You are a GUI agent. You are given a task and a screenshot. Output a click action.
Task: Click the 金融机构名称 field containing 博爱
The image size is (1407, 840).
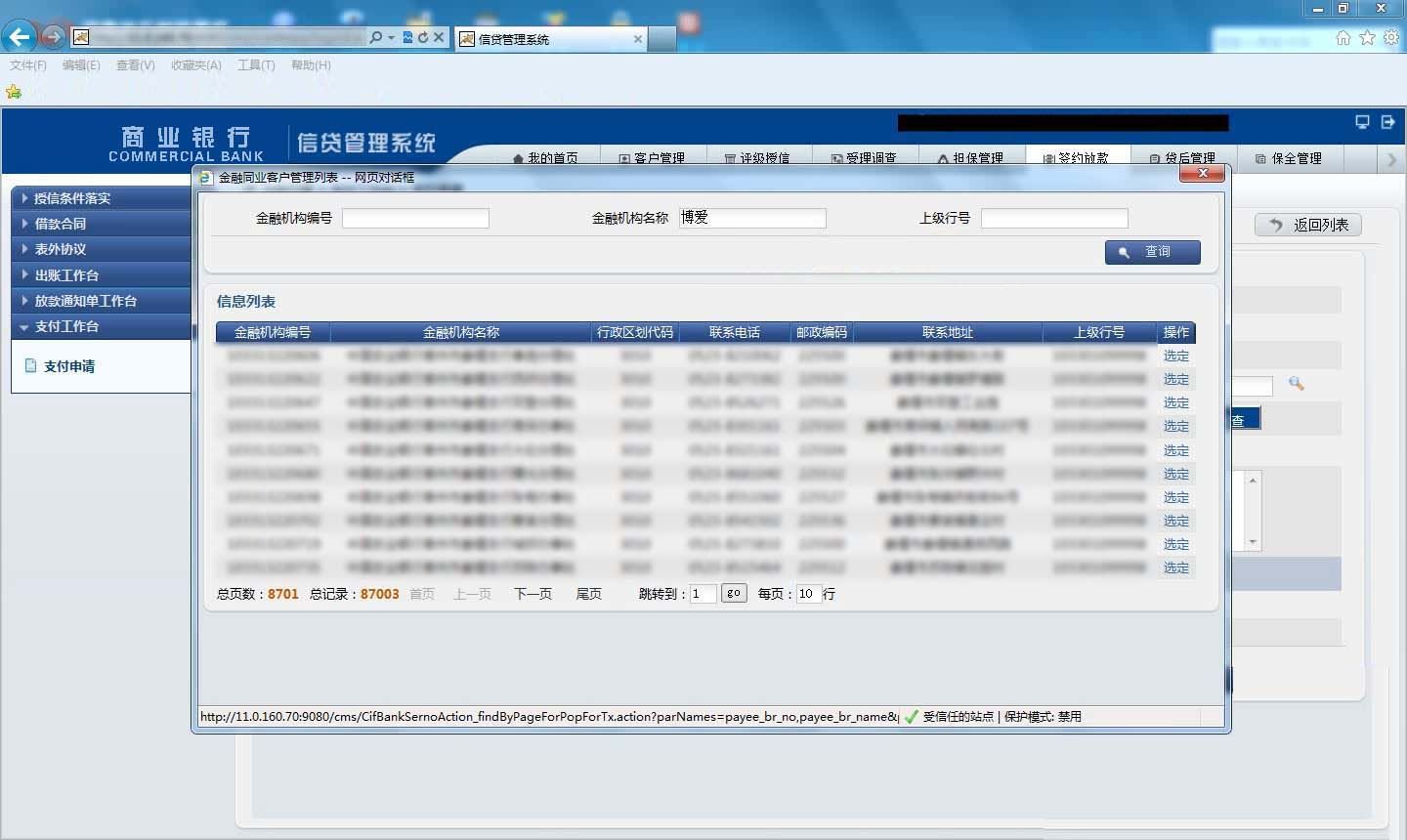tap(752, 219)
